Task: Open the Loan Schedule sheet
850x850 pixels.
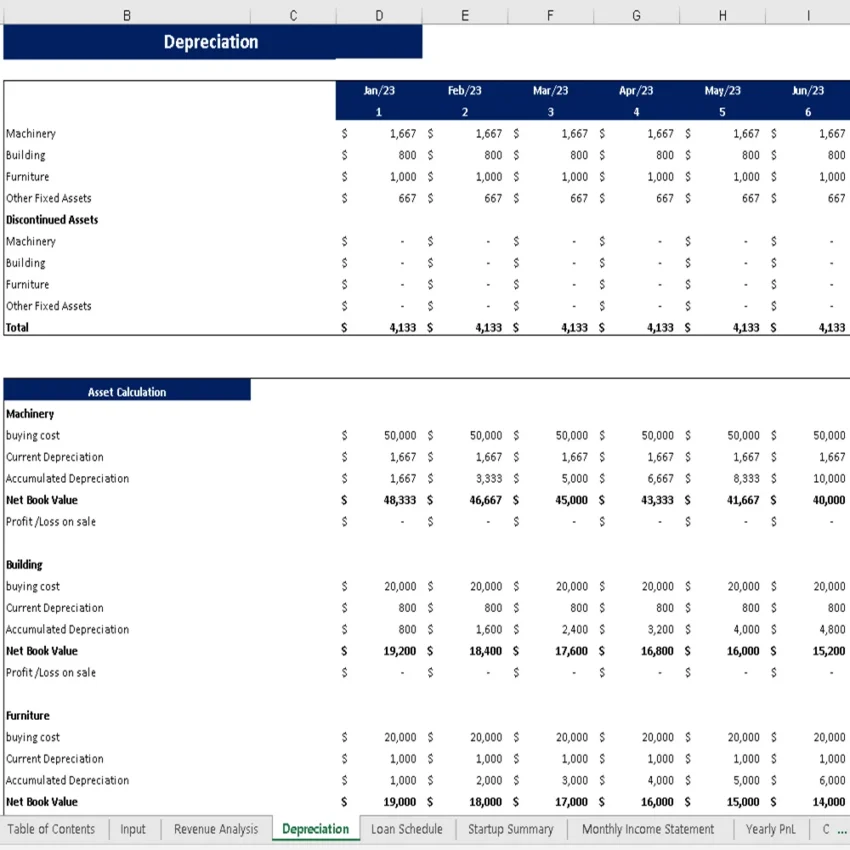Action: 405,829
